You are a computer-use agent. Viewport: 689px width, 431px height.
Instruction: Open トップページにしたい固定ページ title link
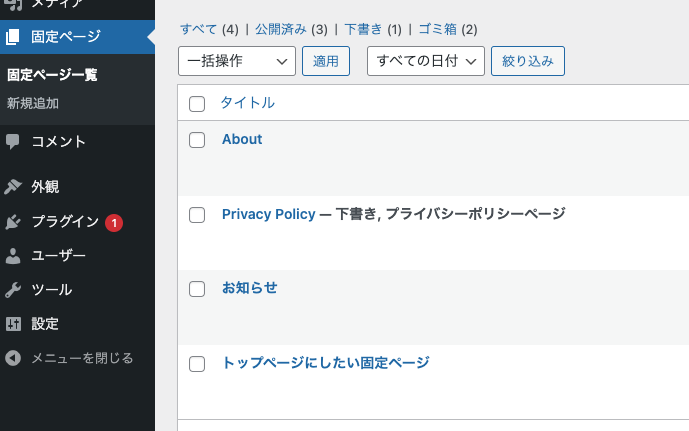(326, 362)
